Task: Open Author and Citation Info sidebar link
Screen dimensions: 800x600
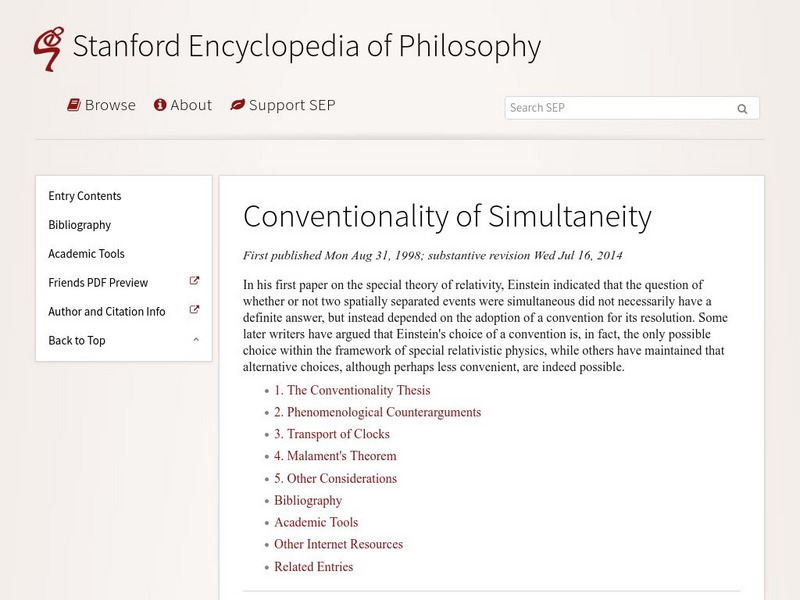Action: point(107,311)
